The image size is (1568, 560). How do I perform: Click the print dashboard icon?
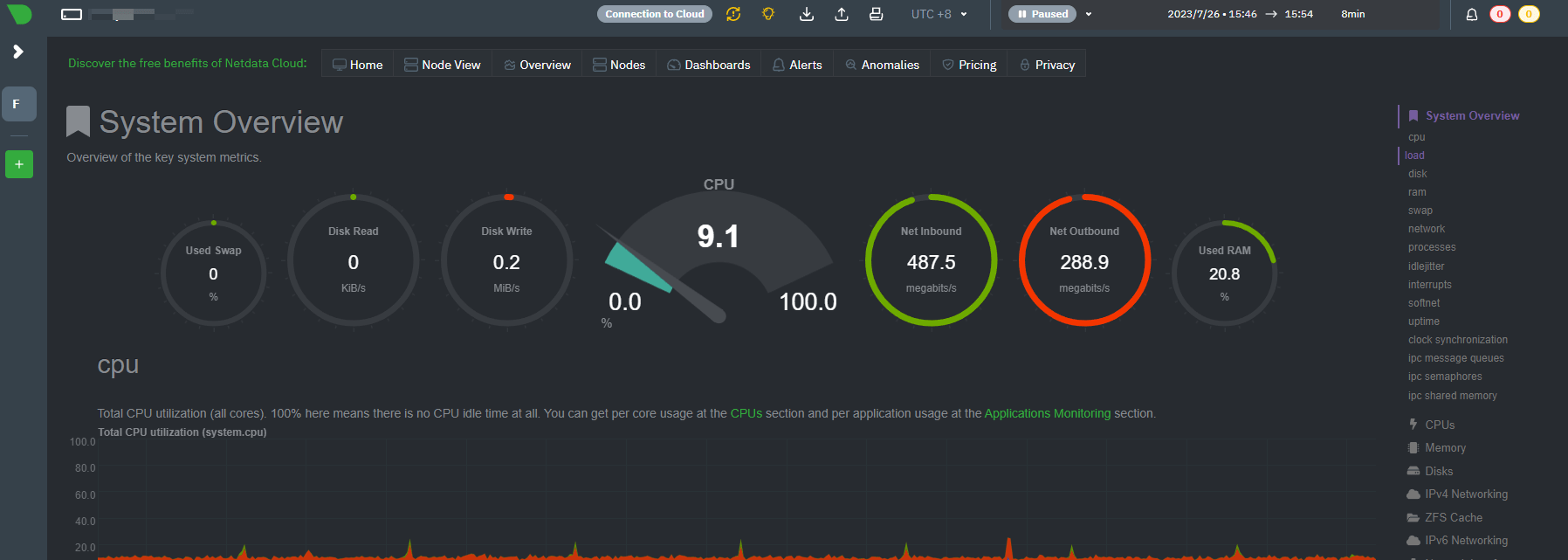pos(876,14)
